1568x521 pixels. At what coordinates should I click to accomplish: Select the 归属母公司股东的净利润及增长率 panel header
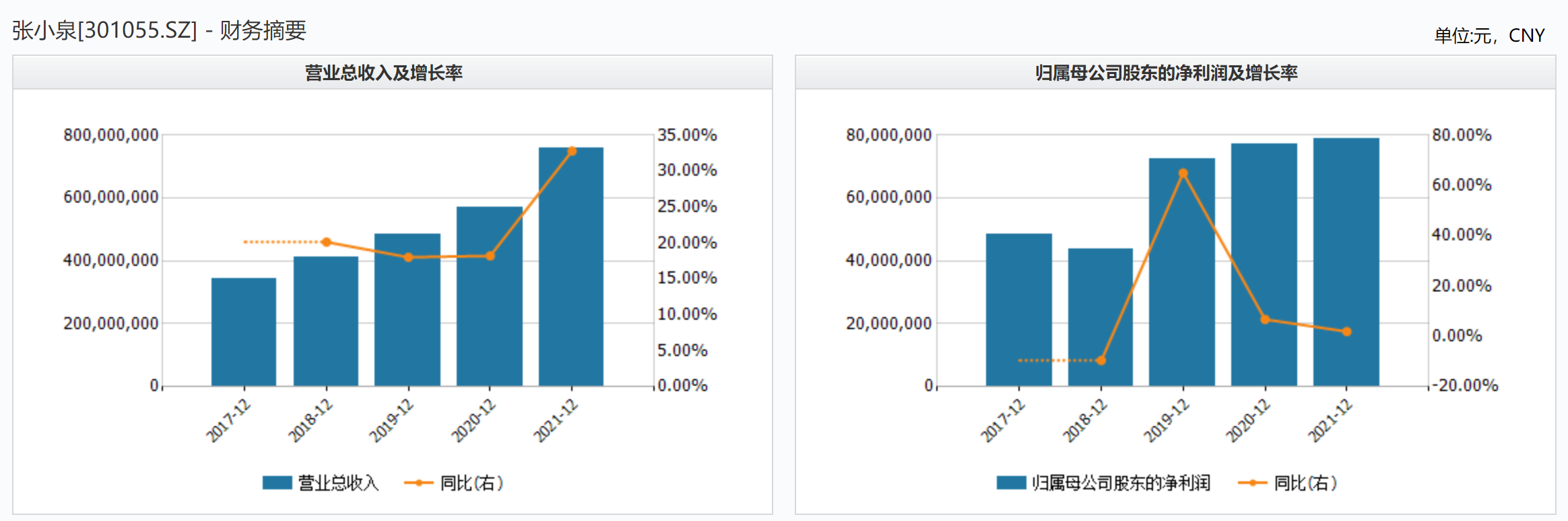(x=1175, y=73)
